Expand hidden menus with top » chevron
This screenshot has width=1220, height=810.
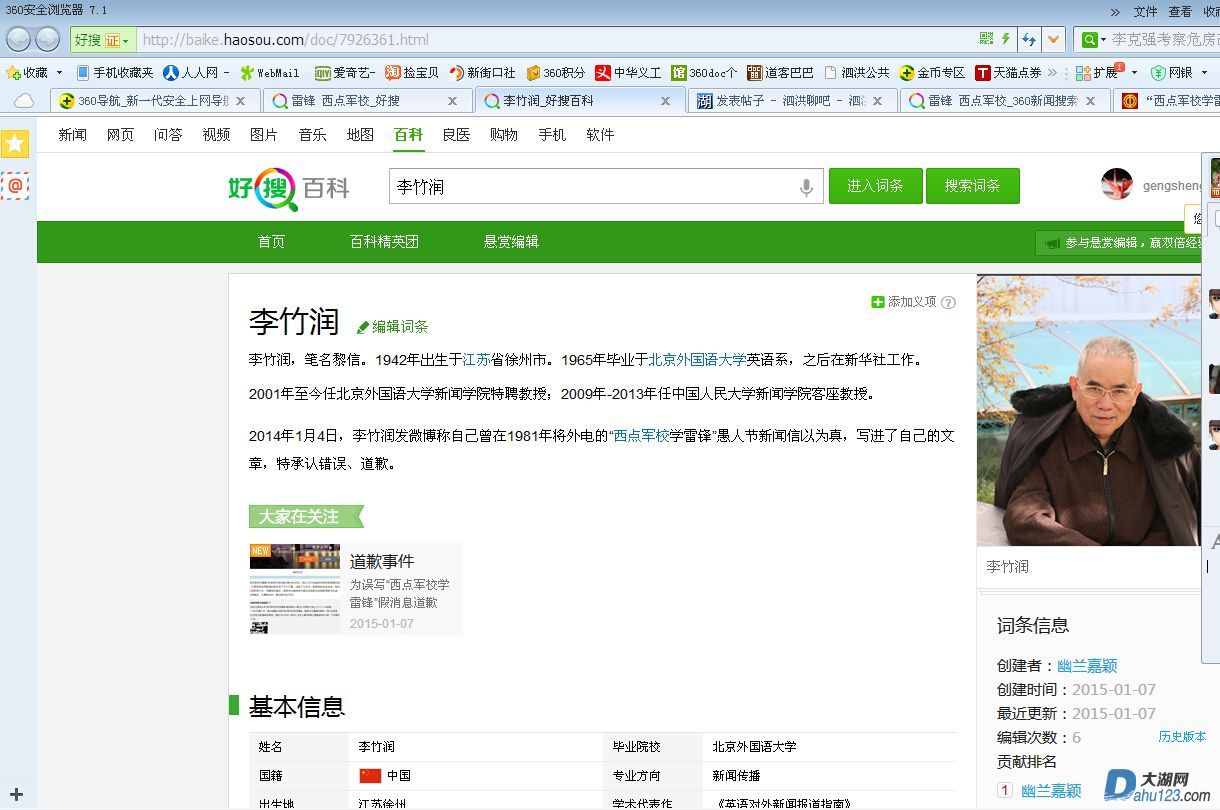click(1115, 12)
